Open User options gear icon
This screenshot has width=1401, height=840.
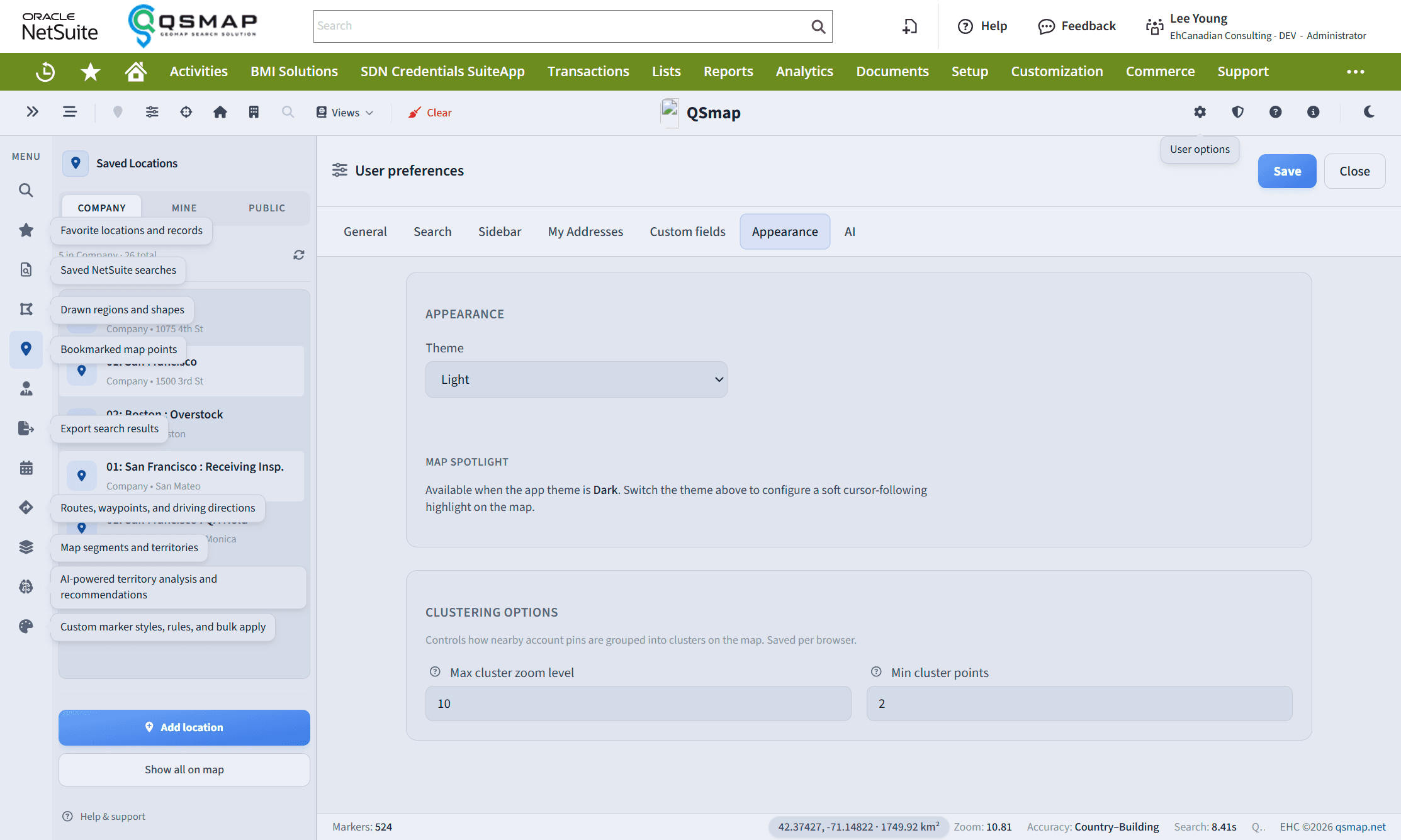(x=1200, y=112)
